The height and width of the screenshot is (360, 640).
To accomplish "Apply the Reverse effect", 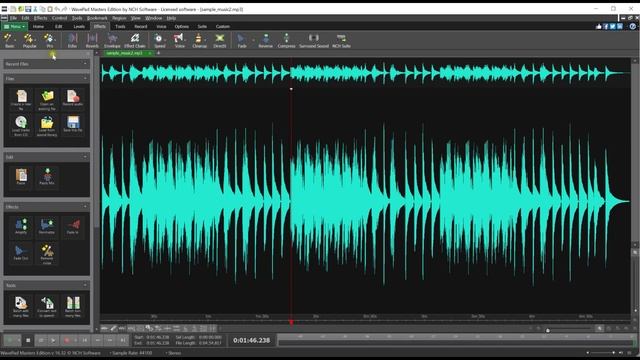I will coord(266,40).
